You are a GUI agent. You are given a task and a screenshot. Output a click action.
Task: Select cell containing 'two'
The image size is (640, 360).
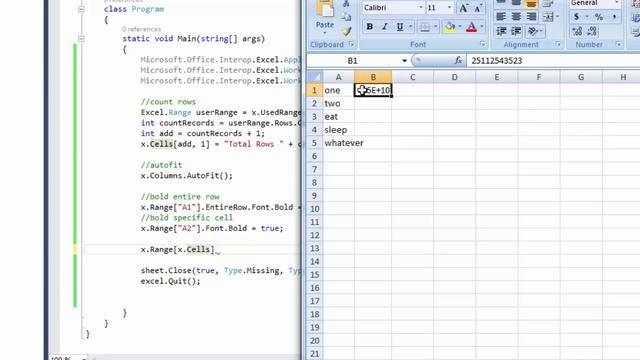(x=338, y=103)
